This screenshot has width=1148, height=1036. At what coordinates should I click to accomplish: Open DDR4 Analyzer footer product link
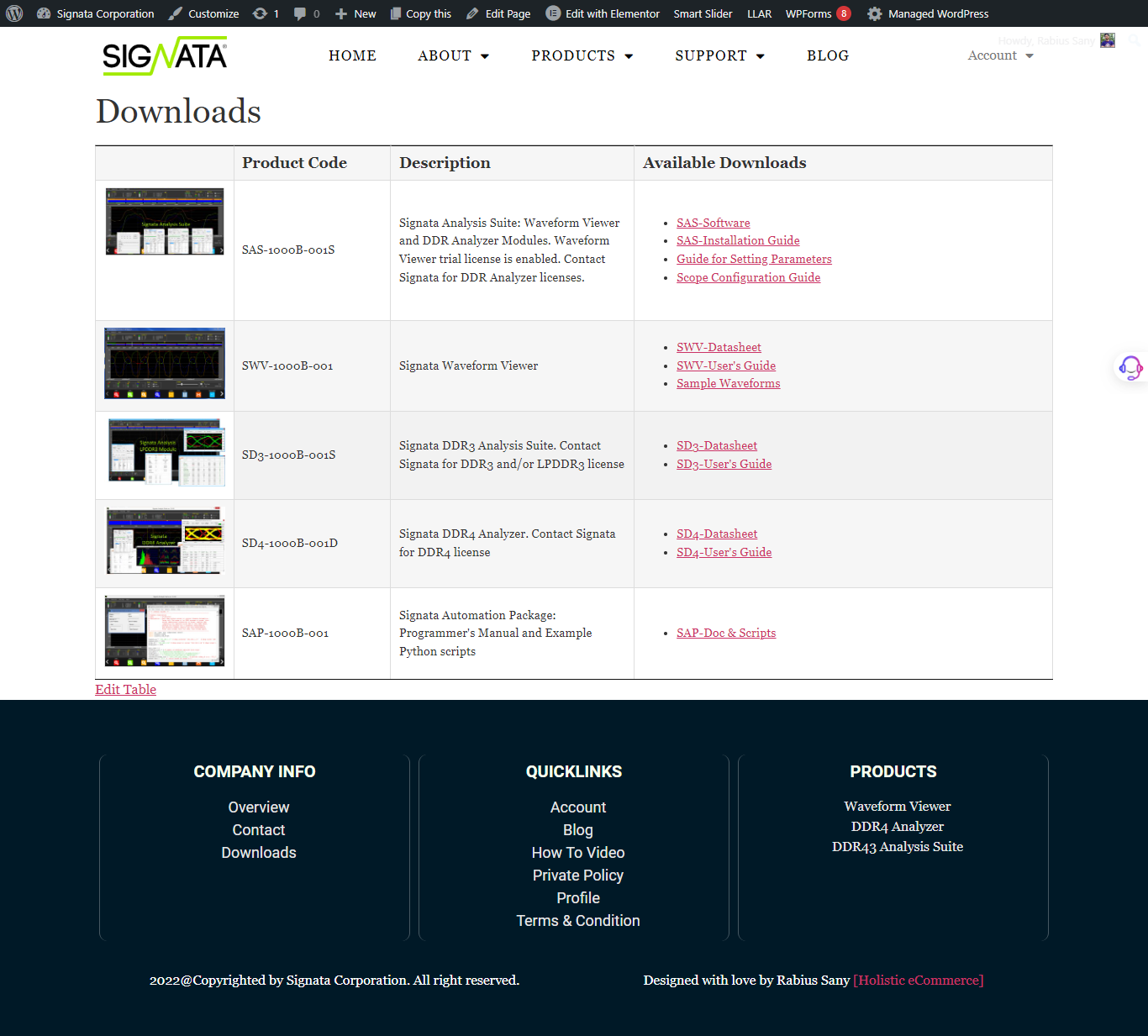pyautogui.click(x=898, y=827)
